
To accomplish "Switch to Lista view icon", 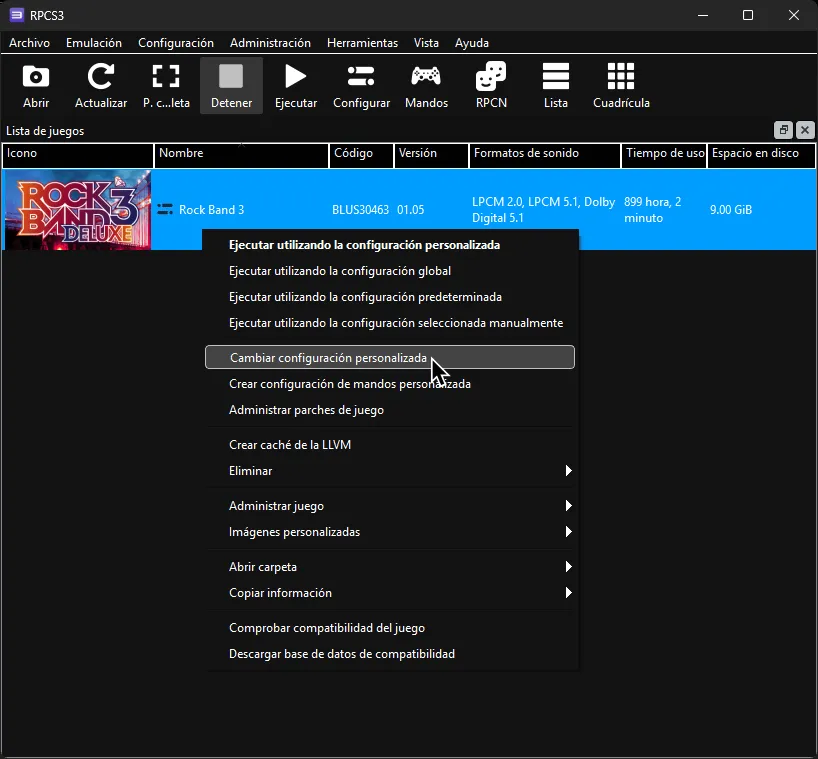I will 556,84.
